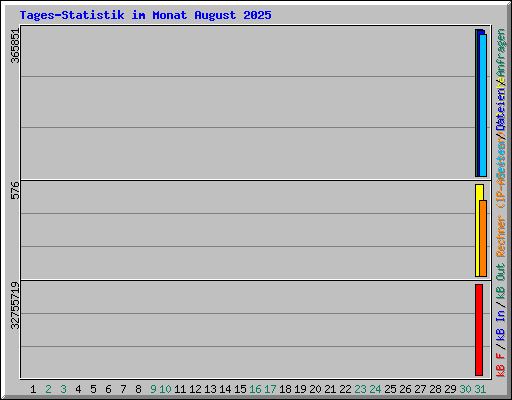Click the yellow bar in middle chart
Screen dimensions: 512x400
click(x=478, y=230)
